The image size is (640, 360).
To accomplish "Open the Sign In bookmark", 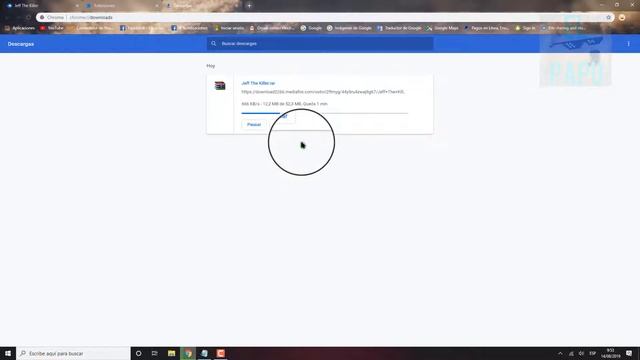I will [x=525, y=28].
